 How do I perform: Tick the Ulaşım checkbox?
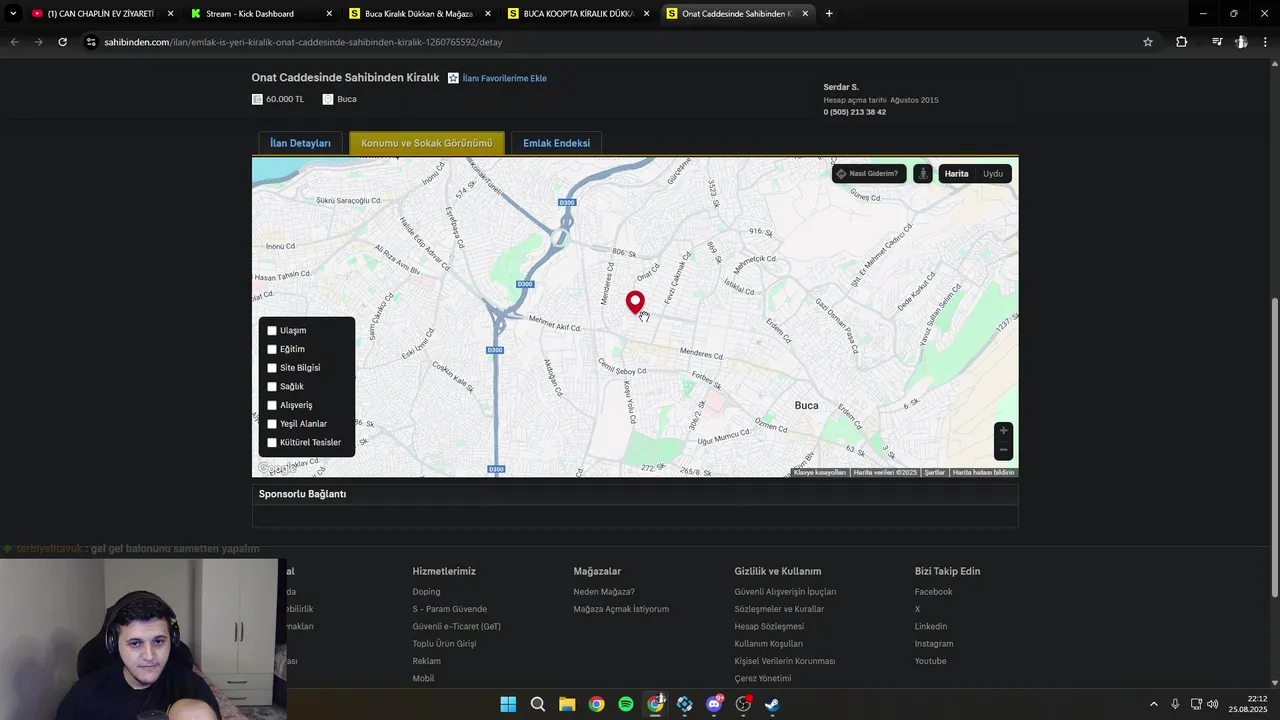click(x=272, y=331)
